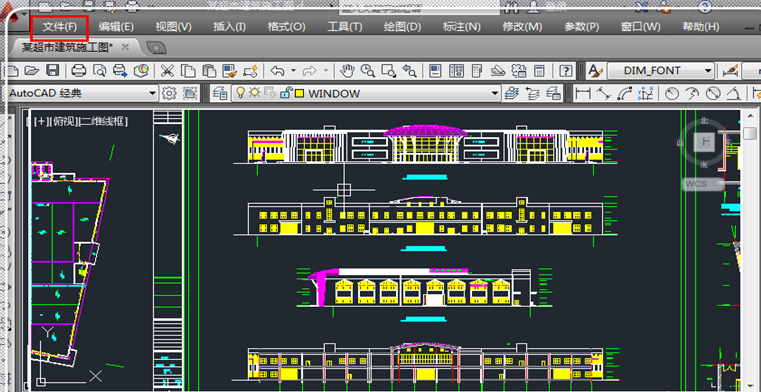This screenshot has height=392, width=761.
Task: Click the yellow WINDOW layer color swatch
Action: click(299, 93)
